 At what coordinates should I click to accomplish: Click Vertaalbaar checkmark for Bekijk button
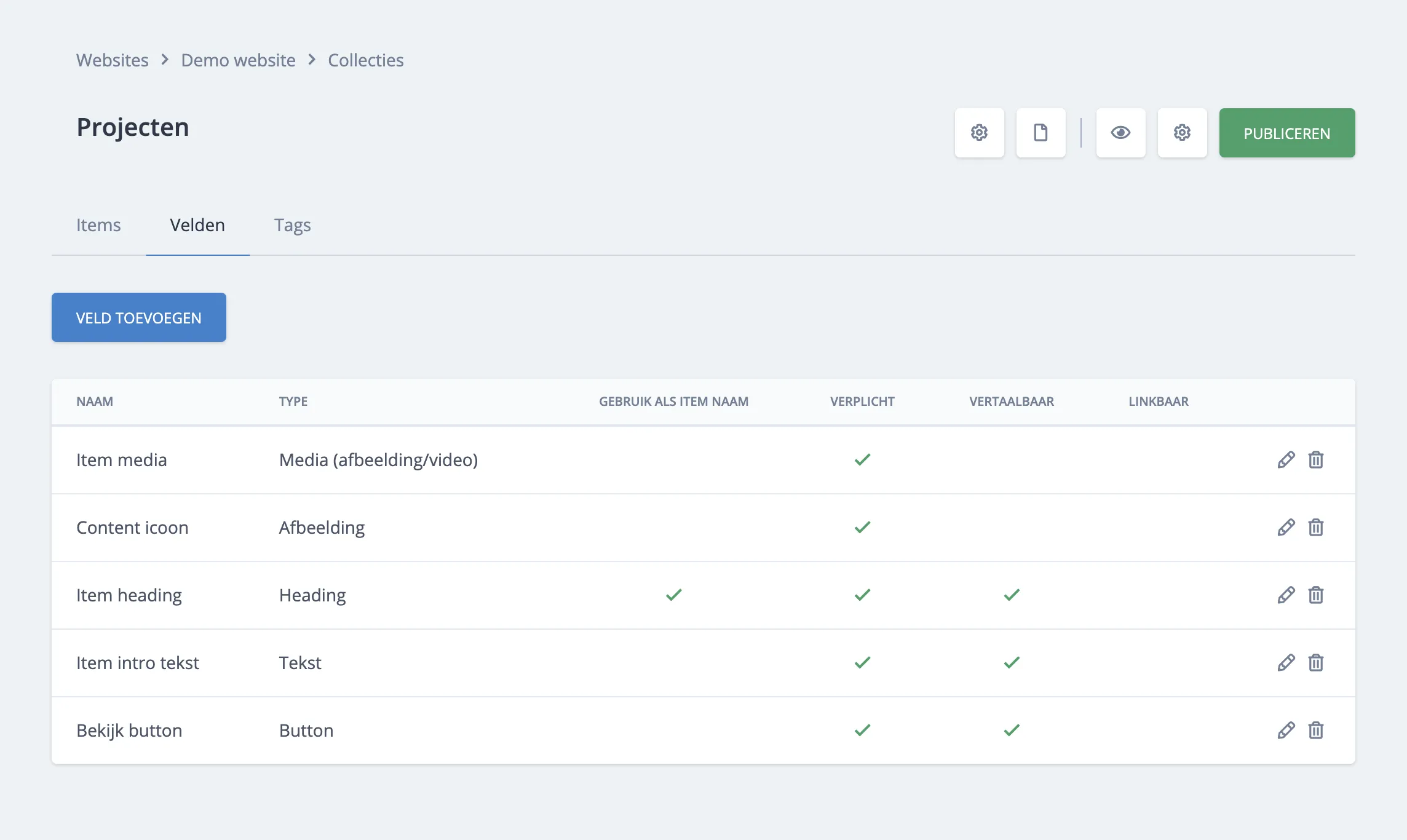pyautogui.click(x=1012, y=730)
